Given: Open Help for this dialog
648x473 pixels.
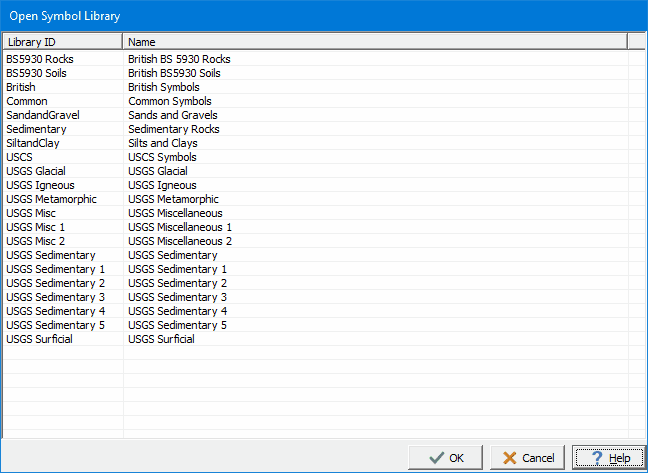Looking at the screenshot, I should point(608,458).
